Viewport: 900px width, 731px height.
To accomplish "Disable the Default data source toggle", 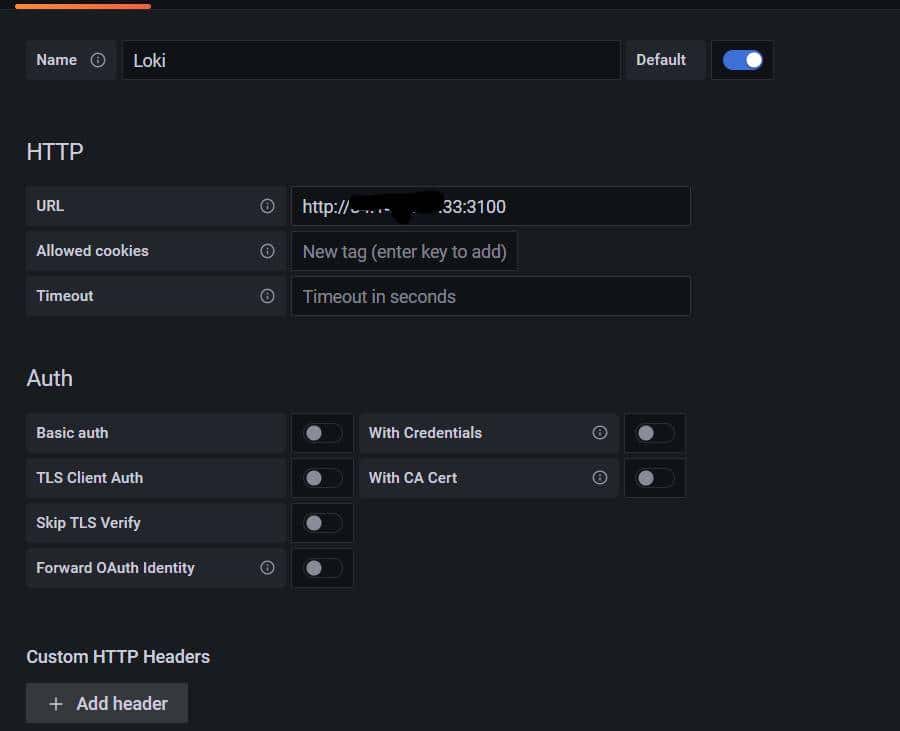I will point(742,60).
